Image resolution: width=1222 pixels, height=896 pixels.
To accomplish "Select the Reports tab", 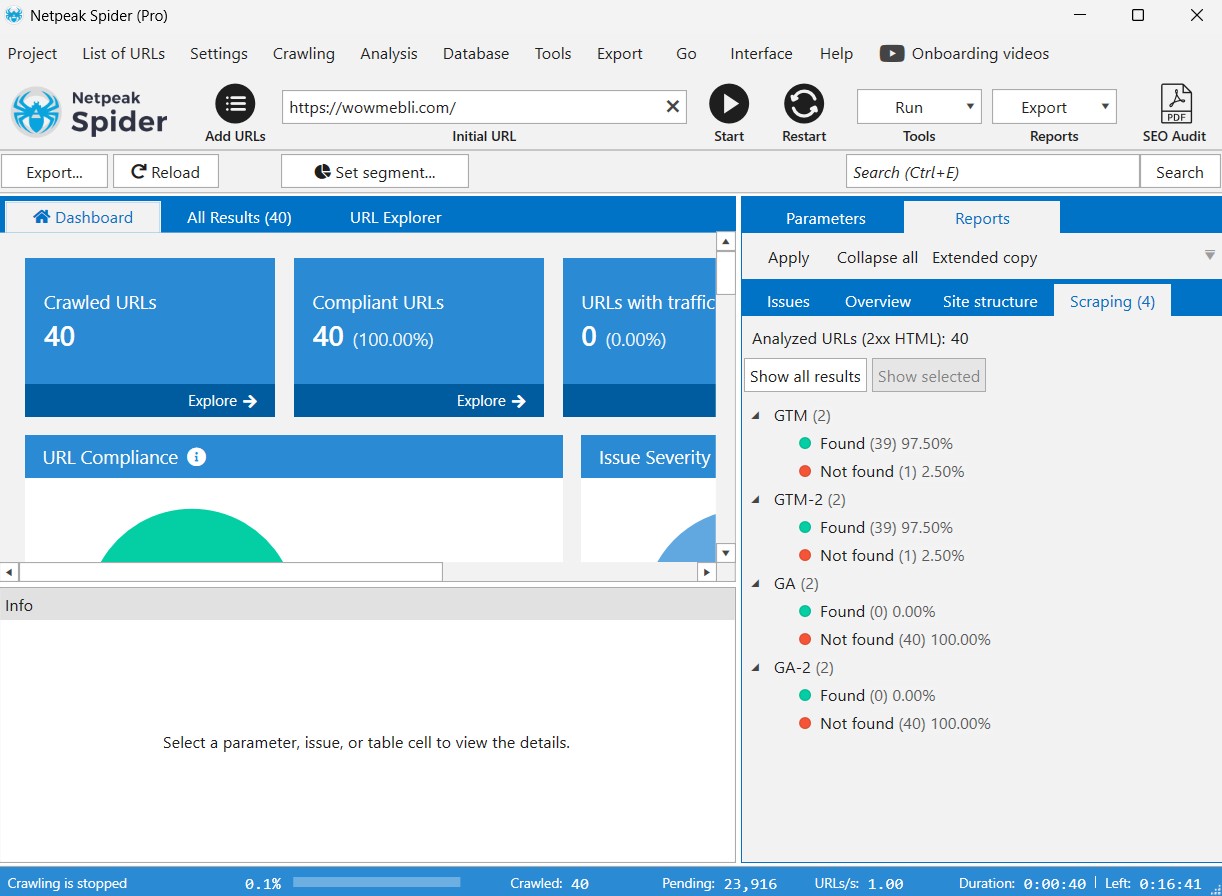I will point(982,218).
